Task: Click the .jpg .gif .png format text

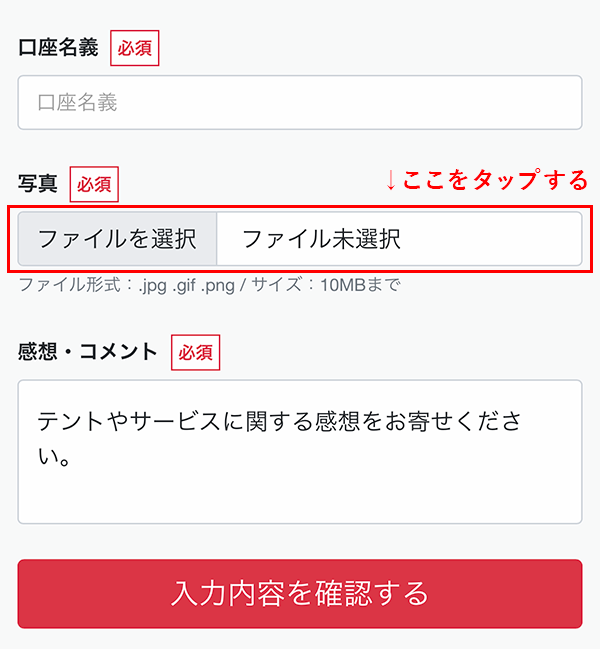Action: coord(187,285)
